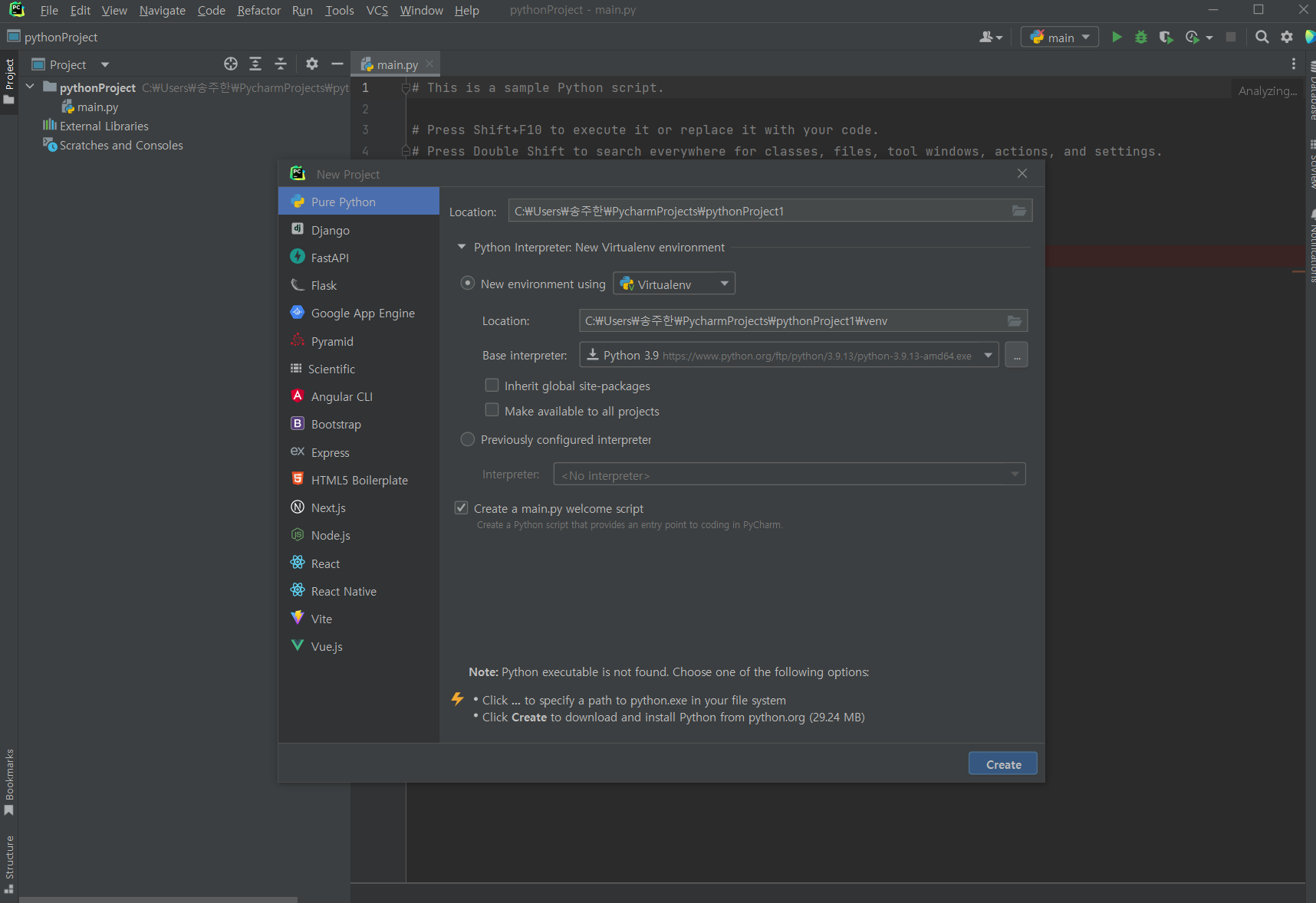Image resolution: width=1316 pixels, height=903 pixels.
Task: Choose Scientific project type
Action: (x=359, y=369)
